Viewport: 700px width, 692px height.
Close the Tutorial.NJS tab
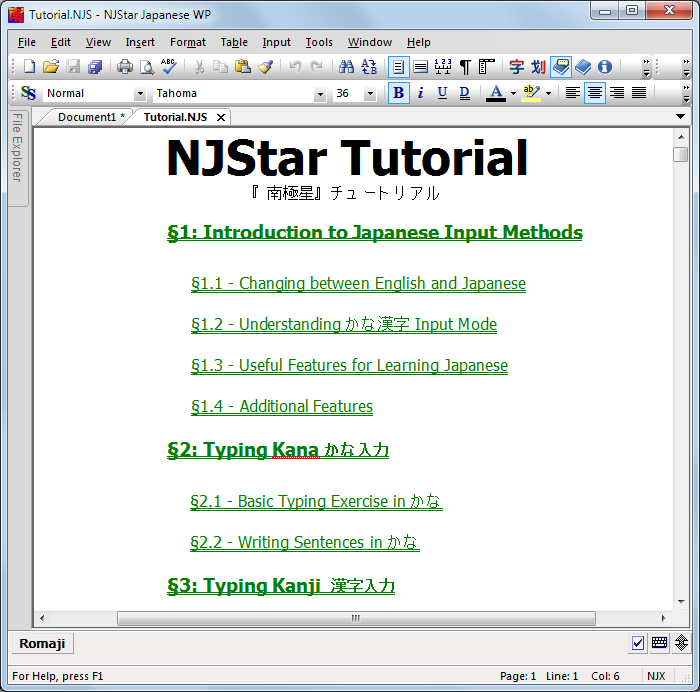pos(221,117)
